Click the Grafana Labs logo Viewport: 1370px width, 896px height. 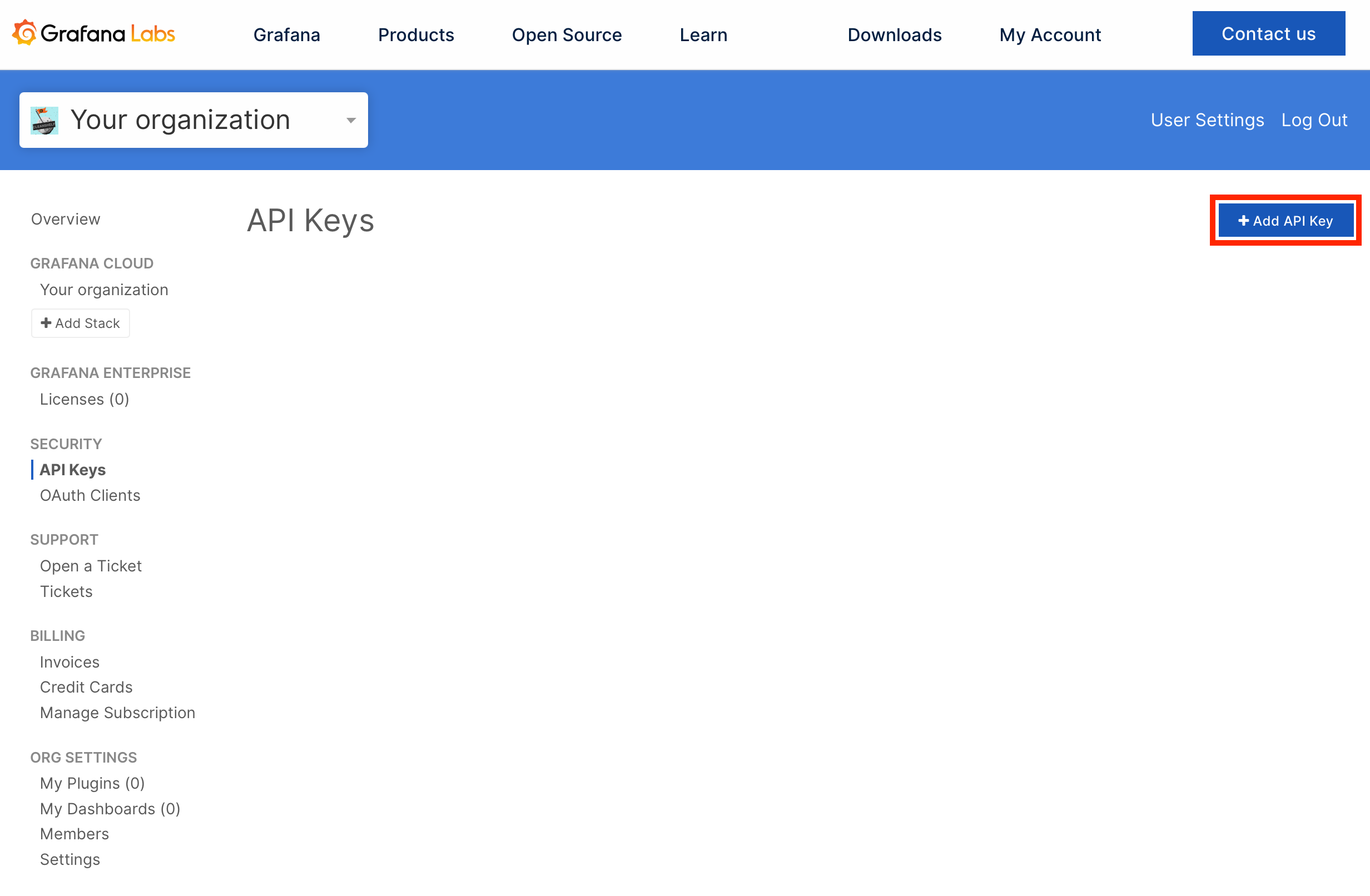tap(93, 33)
